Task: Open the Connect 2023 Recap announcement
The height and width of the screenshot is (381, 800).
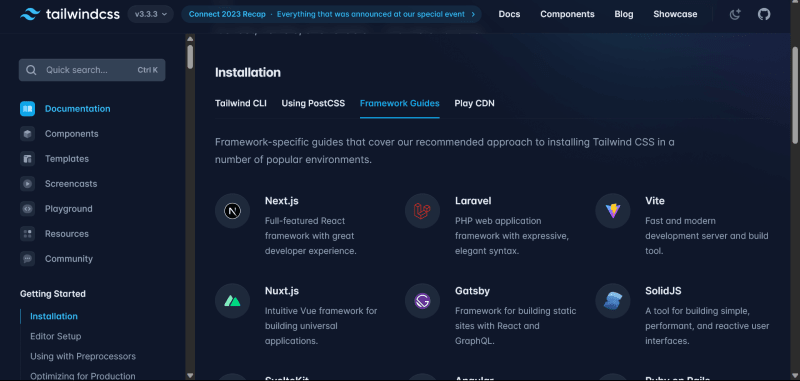Action: 331,14
